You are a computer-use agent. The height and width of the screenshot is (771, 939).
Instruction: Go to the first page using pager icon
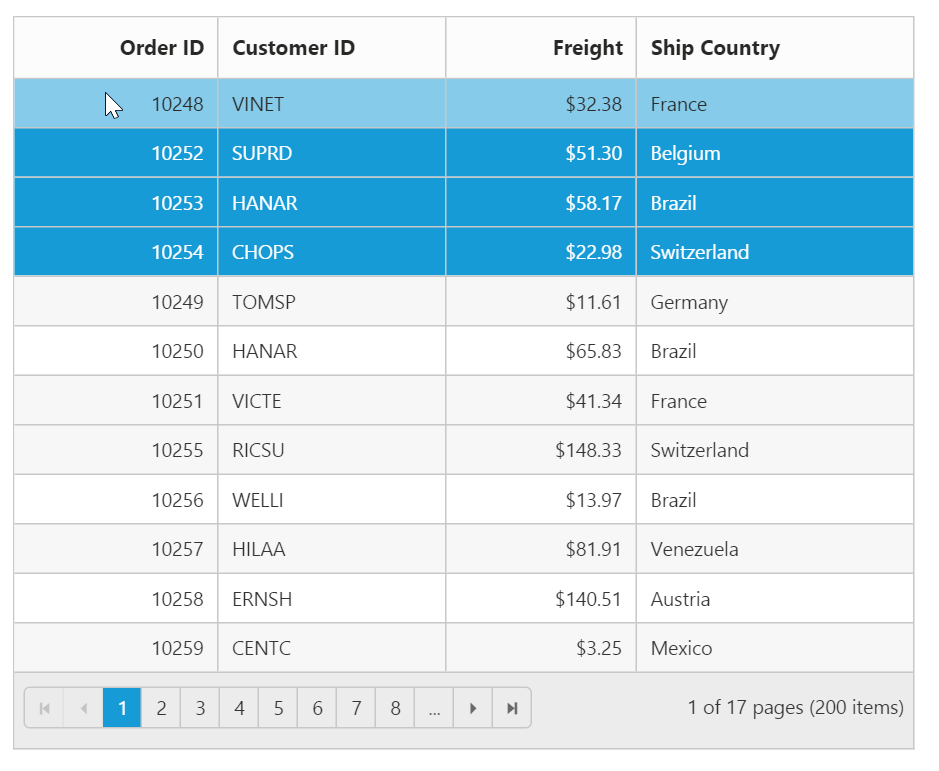(x=44, y=708)
